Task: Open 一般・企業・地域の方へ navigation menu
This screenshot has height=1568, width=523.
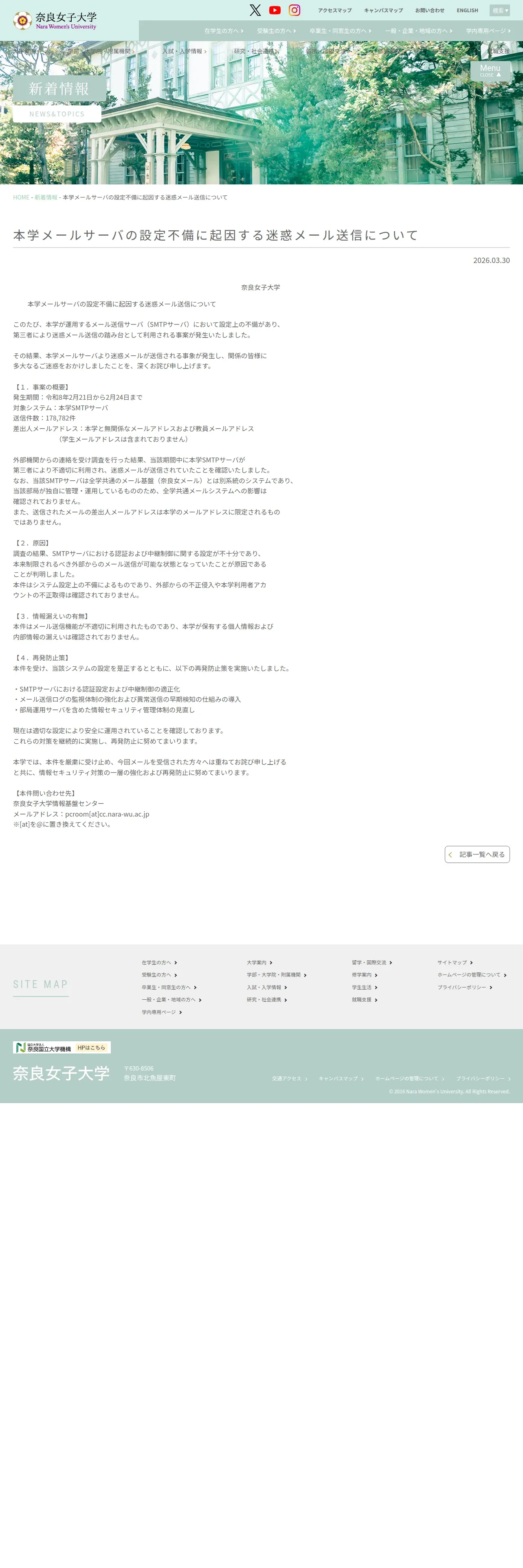Action: pos(418,31)
